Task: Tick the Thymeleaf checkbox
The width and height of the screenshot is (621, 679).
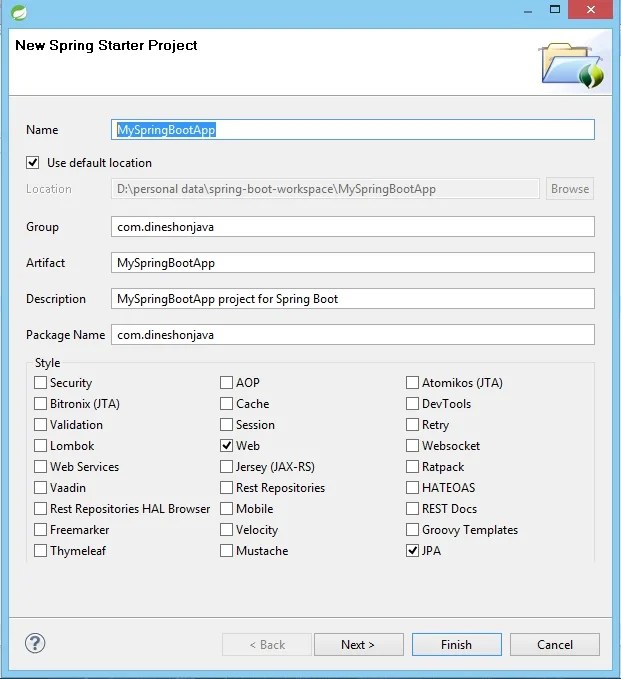Action: tap(40, 551)
